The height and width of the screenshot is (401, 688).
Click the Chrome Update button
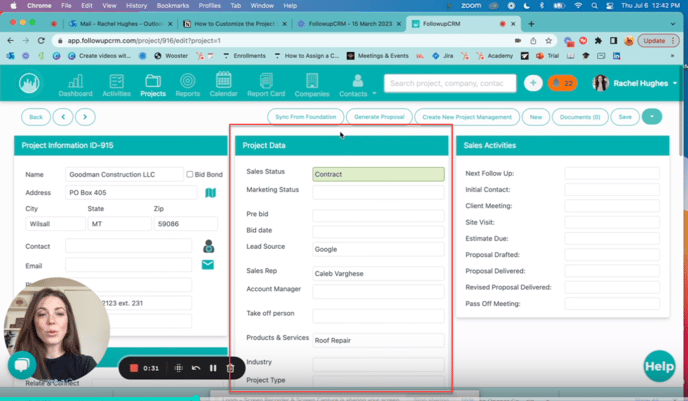(658, 40)
